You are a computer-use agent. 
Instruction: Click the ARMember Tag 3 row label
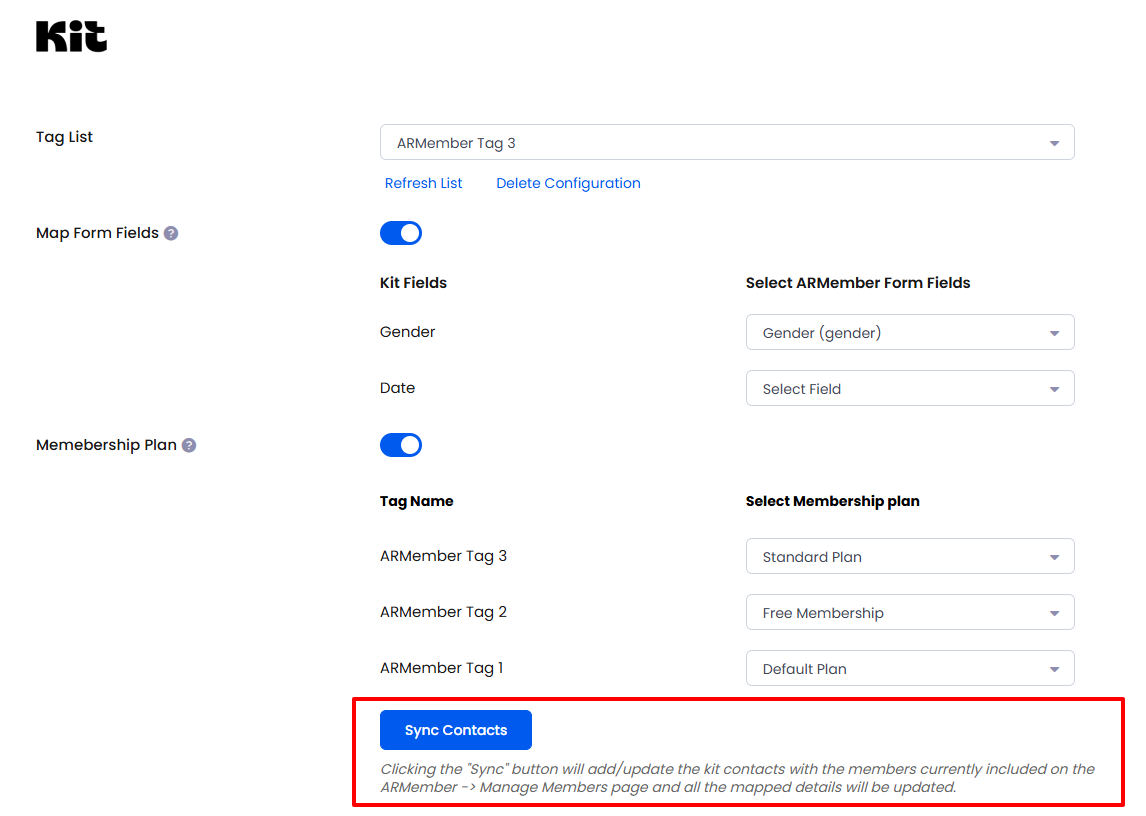[x=444, y=556]
